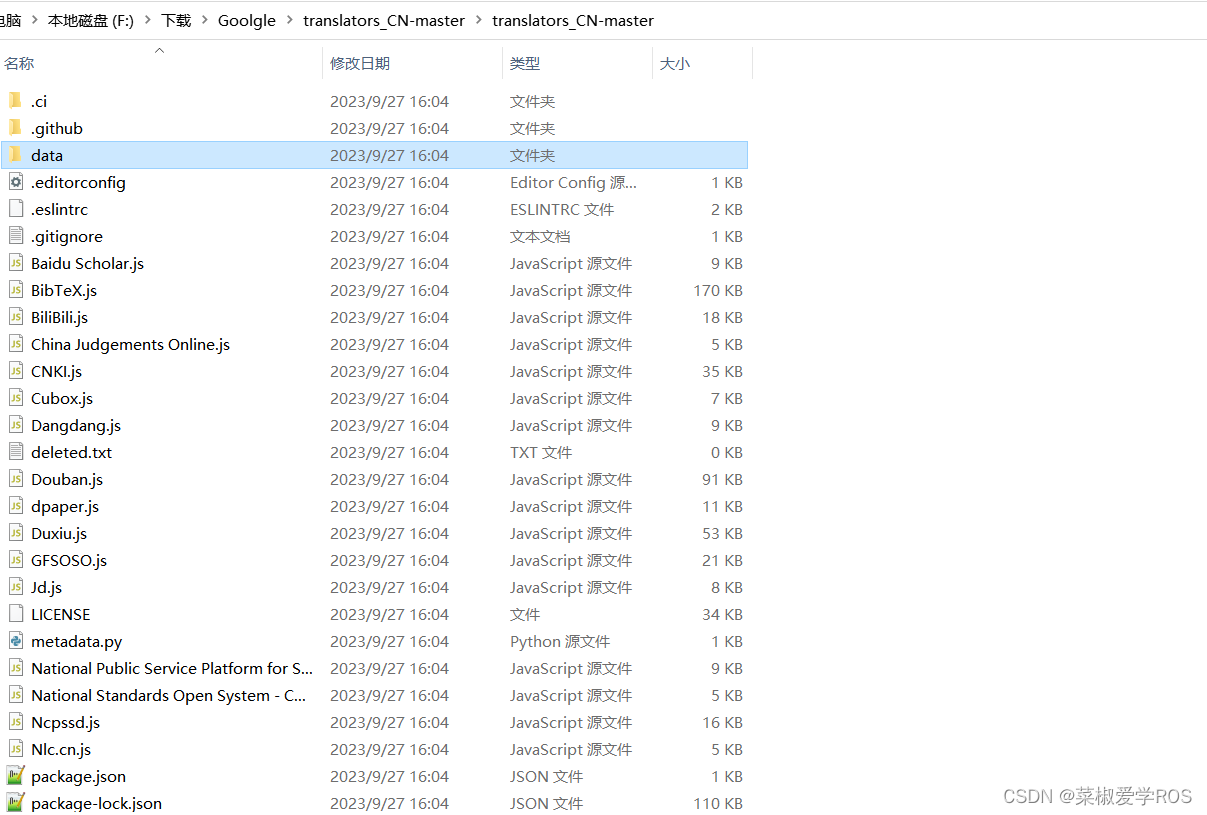Navigate to 下载 in address breadcrumb
This screenshot has width=1207, height=815.
click(x=176, y=20)
